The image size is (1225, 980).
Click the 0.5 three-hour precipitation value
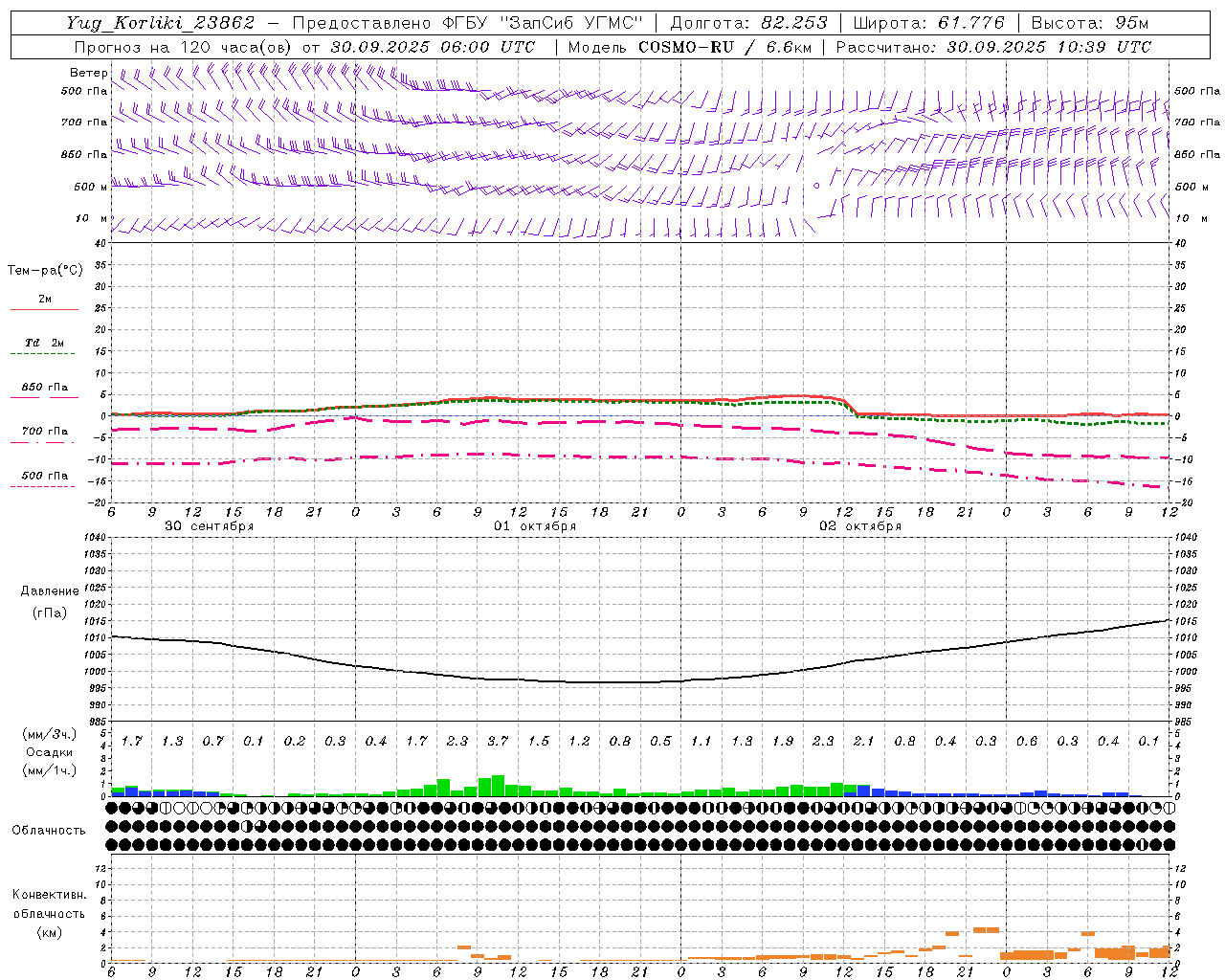pyautogui.click(x=660, y=742)
